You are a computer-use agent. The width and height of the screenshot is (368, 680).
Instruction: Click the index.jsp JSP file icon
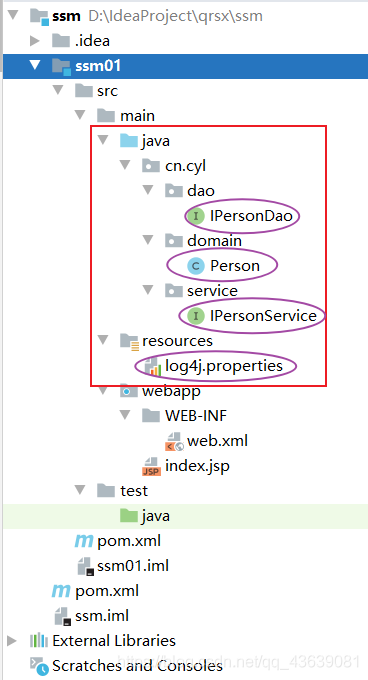tap(152, 466)
